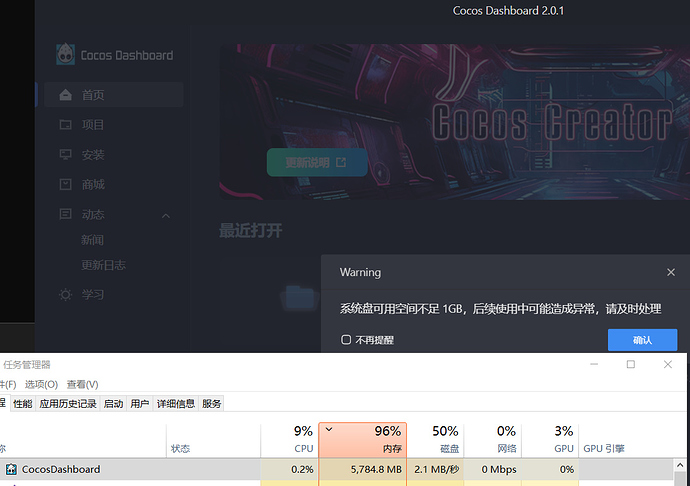Open the 选项(O) menu in Task Manager
This screenshot has height=486, width=690.
(41, 384)
